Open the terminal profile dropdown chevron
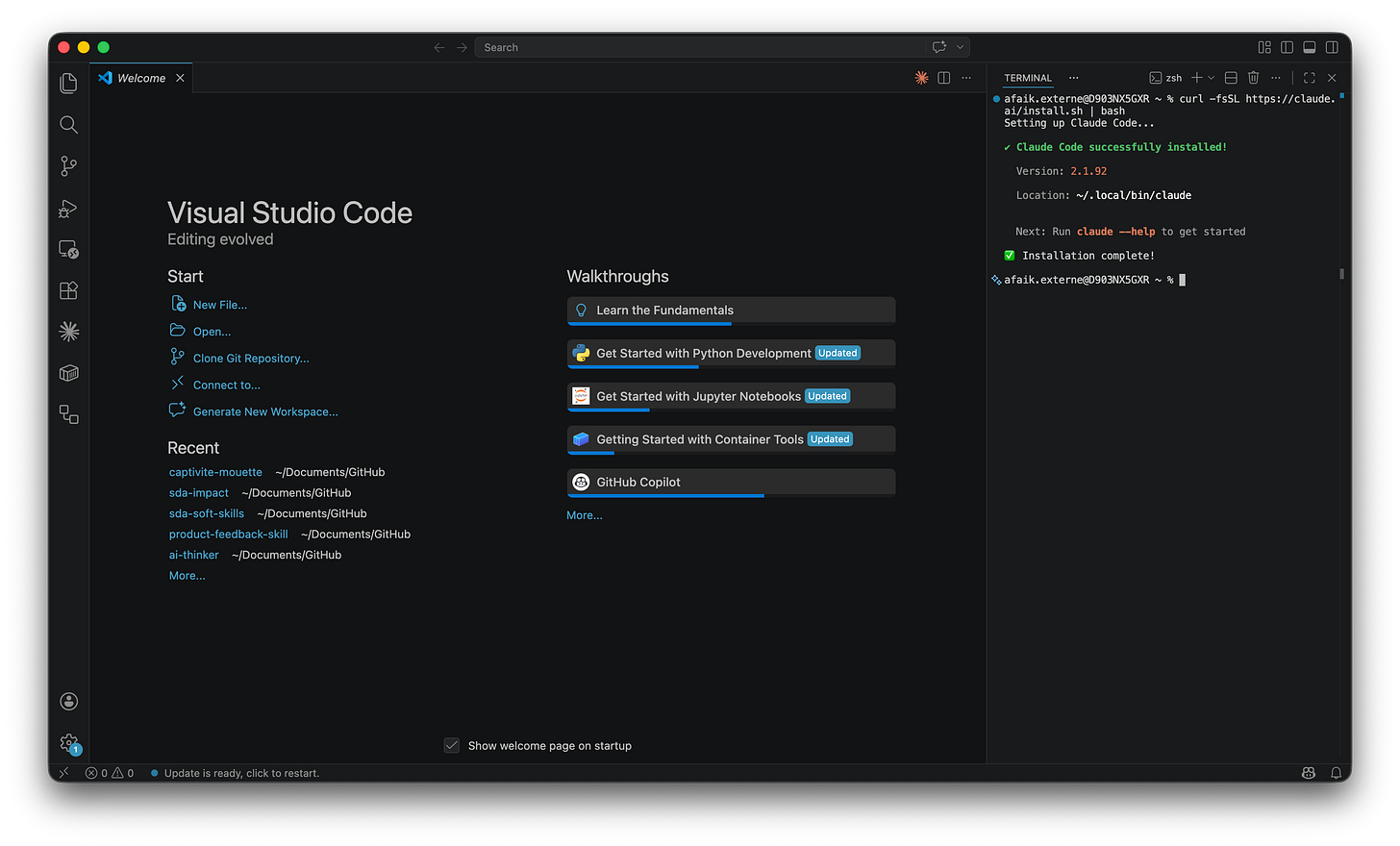 (1210, 77)
